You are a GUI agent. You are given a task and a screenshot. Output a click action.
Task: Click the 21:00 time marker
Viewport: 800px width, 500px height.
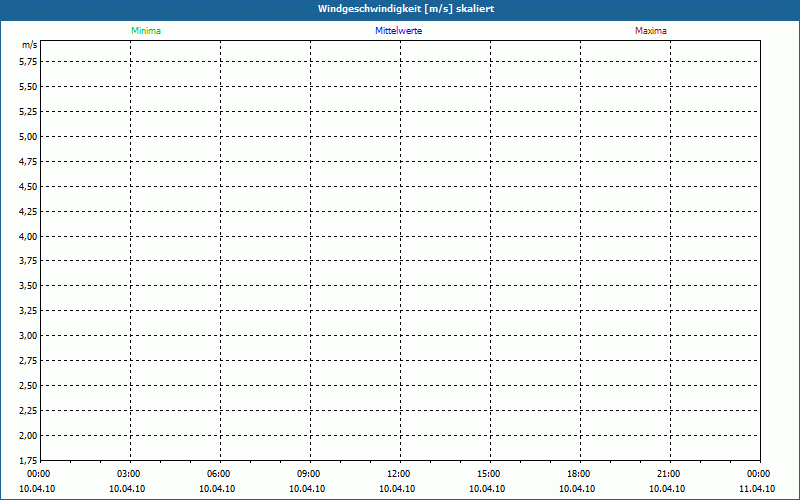click(668, 473)
